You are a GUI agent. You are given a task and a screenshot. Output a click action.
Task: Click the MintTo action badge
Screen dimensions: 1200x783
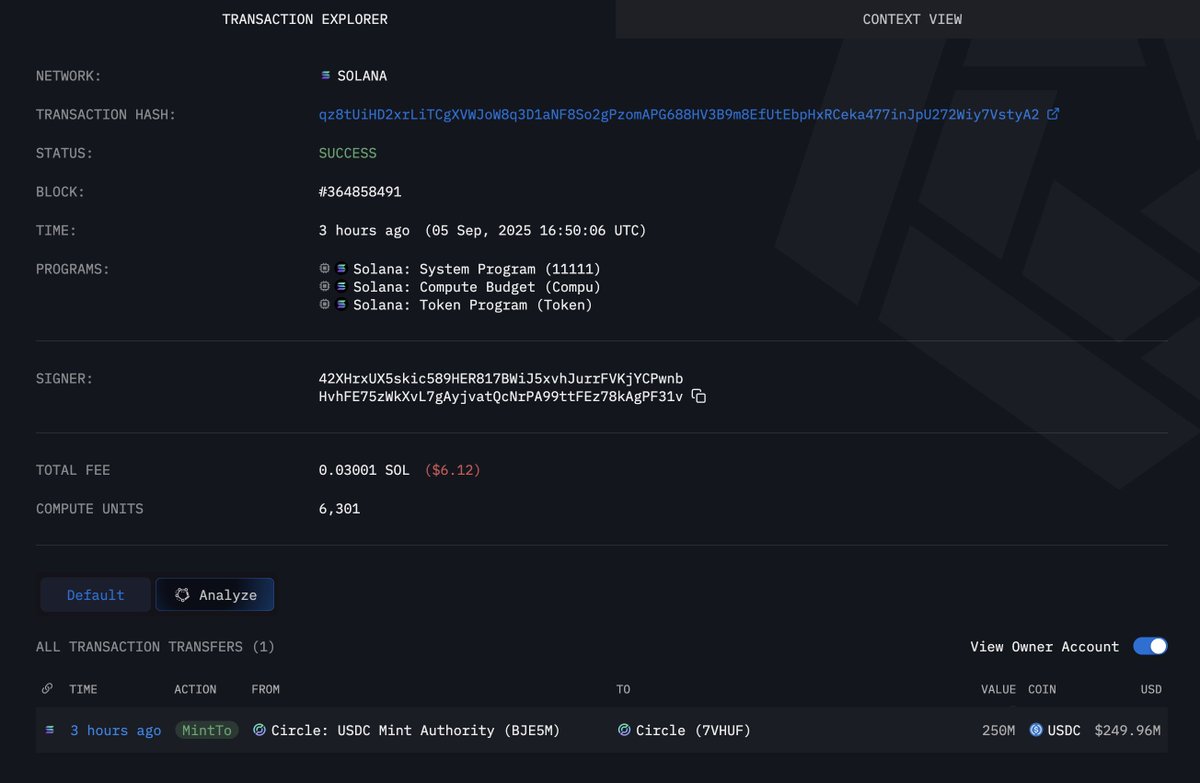[x=207, y=731]
